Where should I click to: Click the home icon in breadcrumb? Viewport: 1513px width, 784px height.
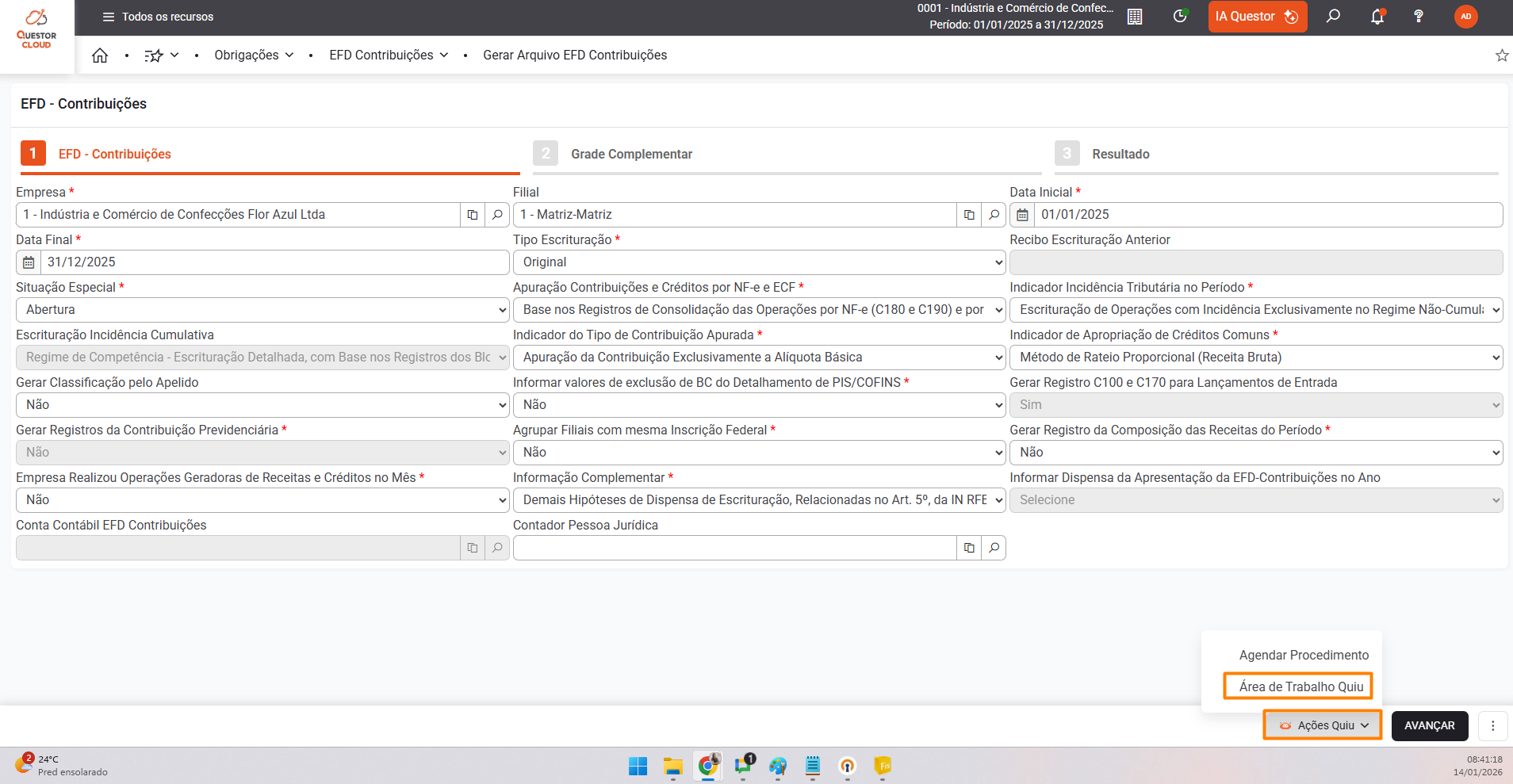100,55
